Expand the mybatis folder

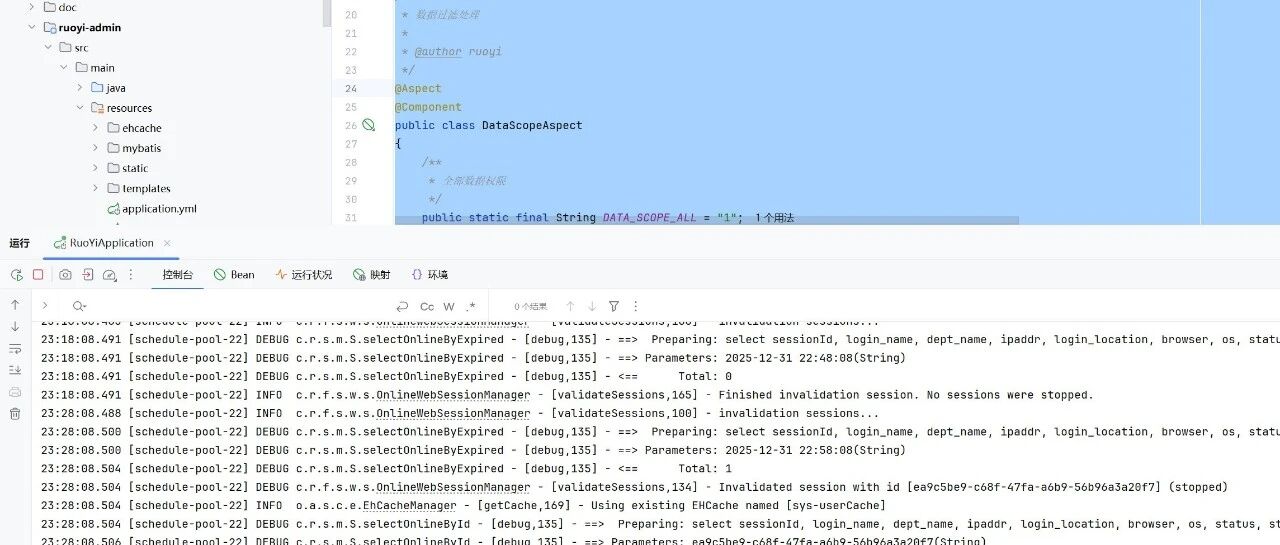pyautogui.click(x=96, y=148)
